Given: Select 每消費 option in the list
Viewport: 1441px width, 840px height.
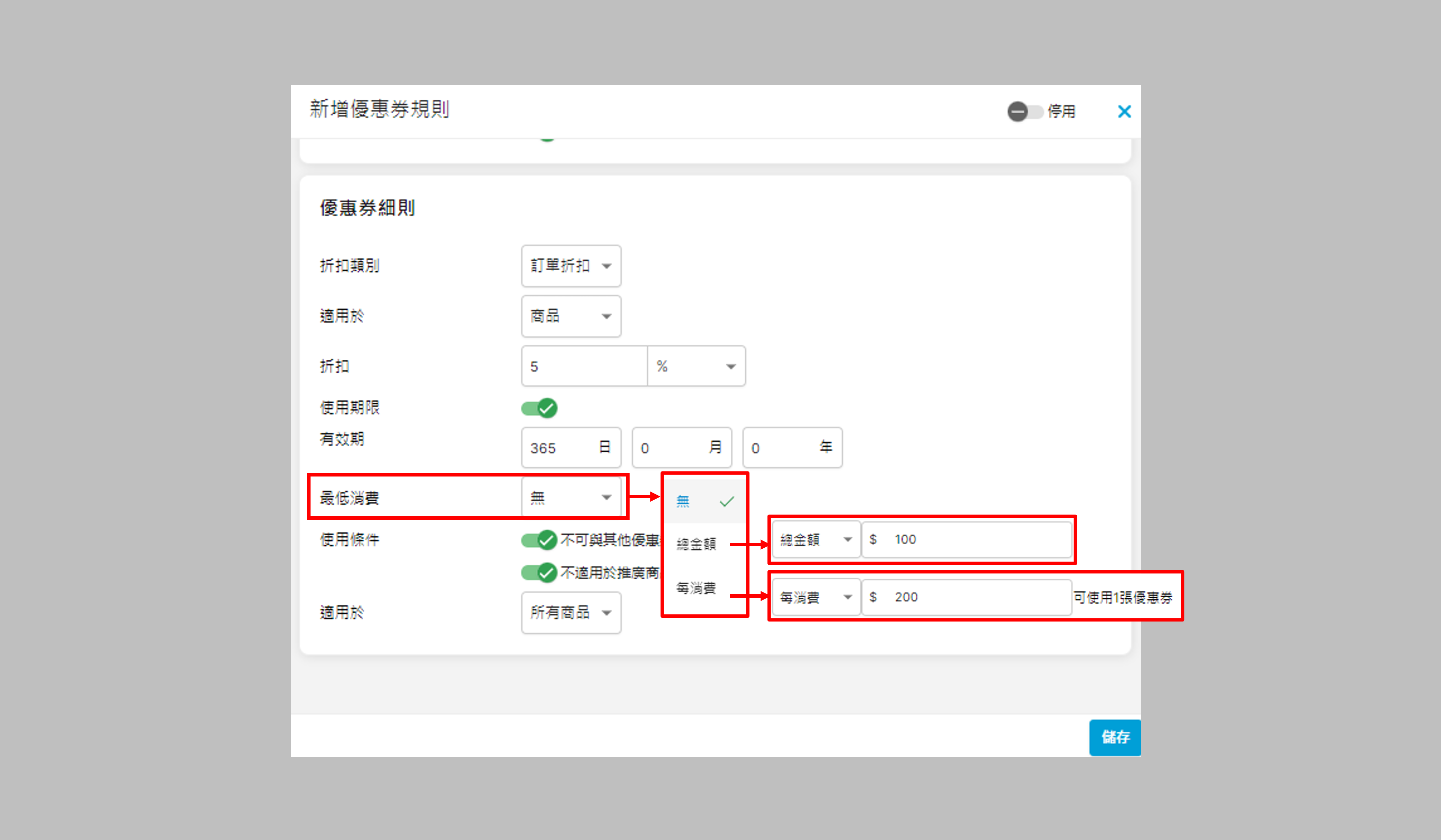Looking at the screenshot, I should click(x=696, y=588).
